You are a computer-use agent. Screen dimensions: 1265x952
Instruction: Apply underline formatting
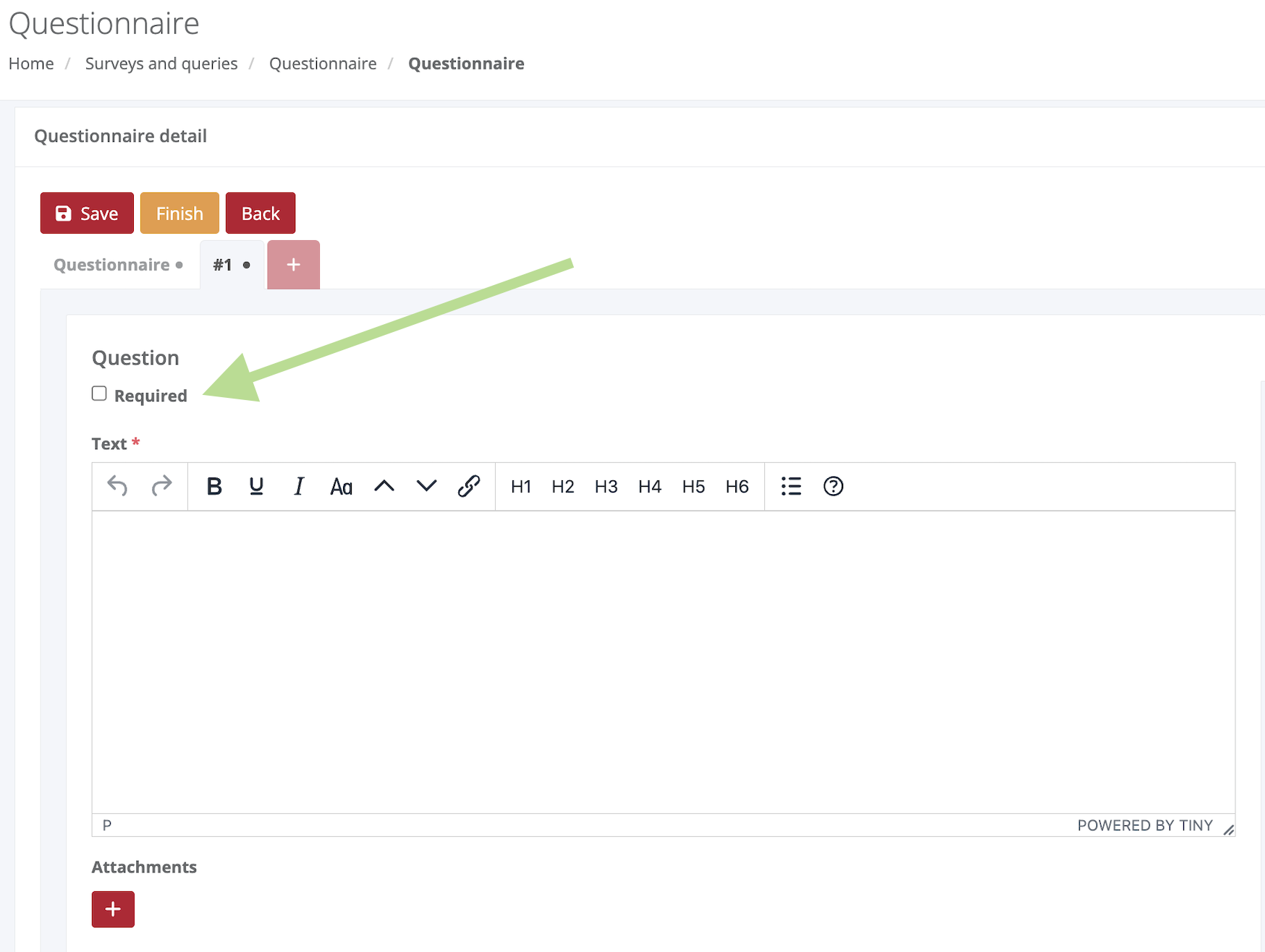click(x=256, y=486)
